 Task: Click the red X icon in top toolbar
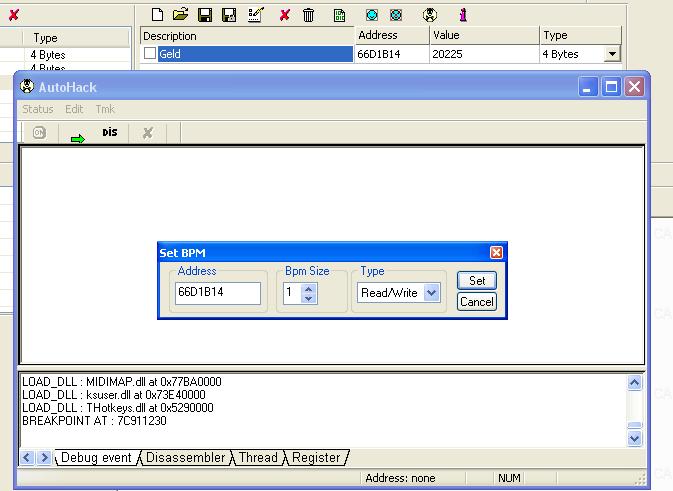point(285,15)
